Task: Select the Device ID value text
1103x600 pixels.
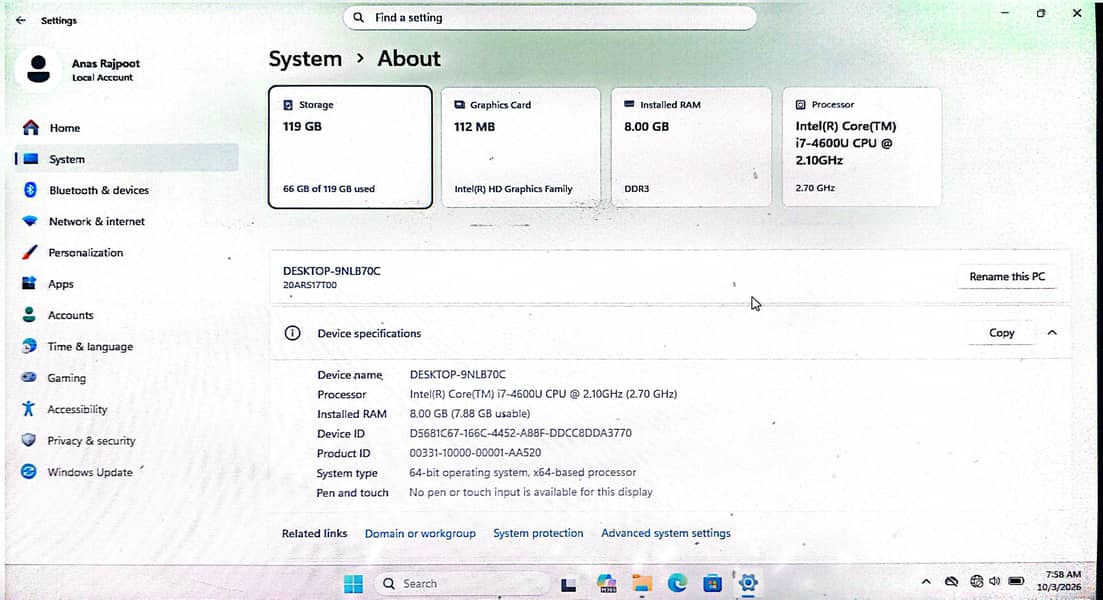Action: pyautogui.click(x=521, y=433)
